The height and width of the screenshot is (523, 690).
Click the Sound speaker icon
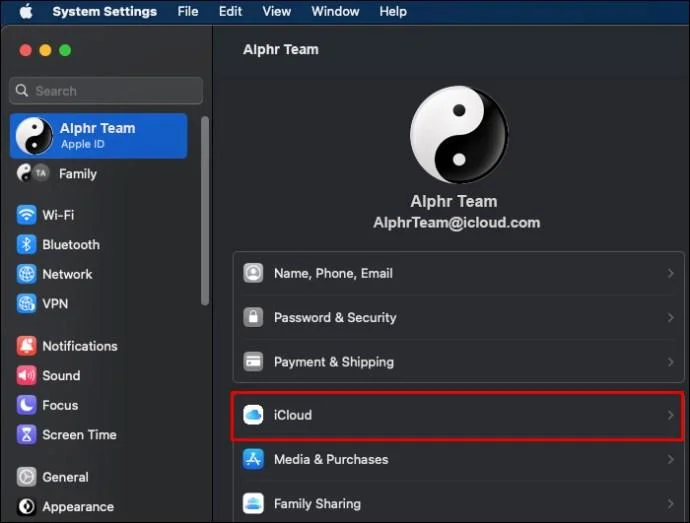tap(26, 375)
